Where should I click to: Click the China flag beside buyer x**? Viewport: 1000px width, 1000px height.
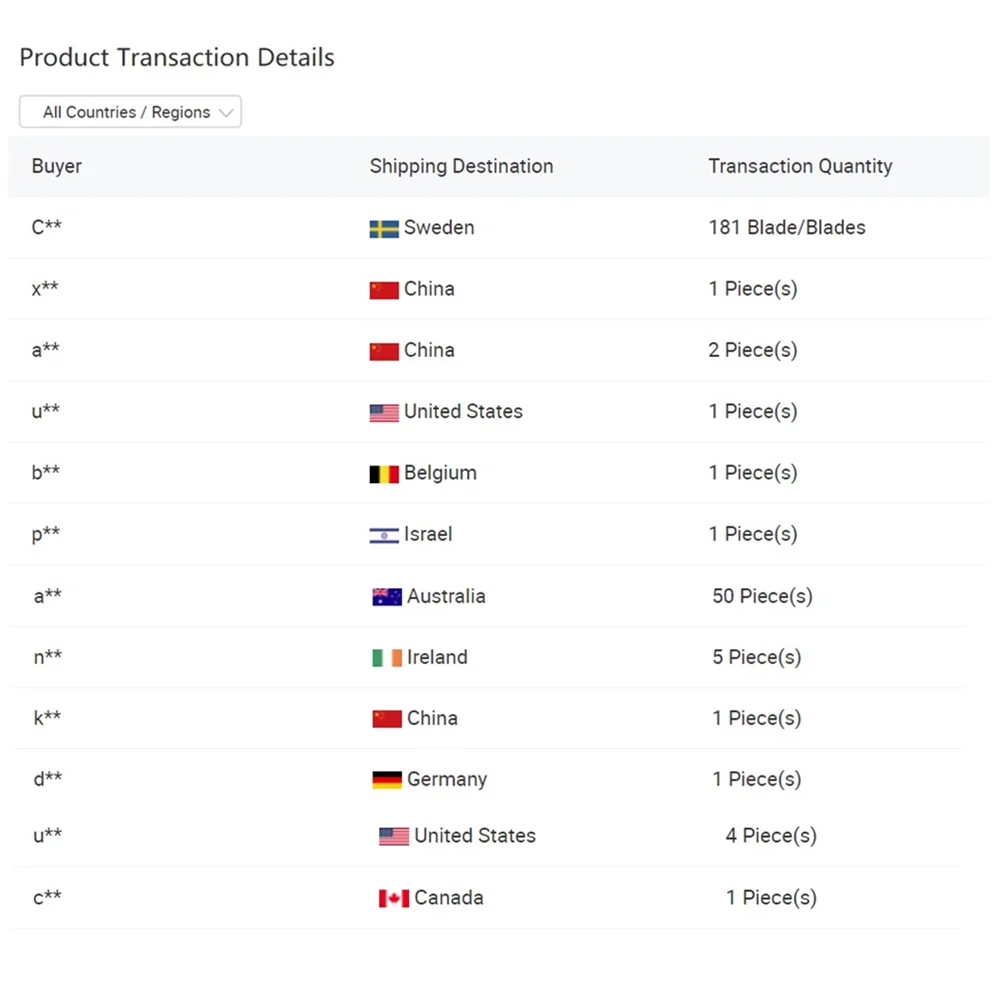(x=384, y=290)
